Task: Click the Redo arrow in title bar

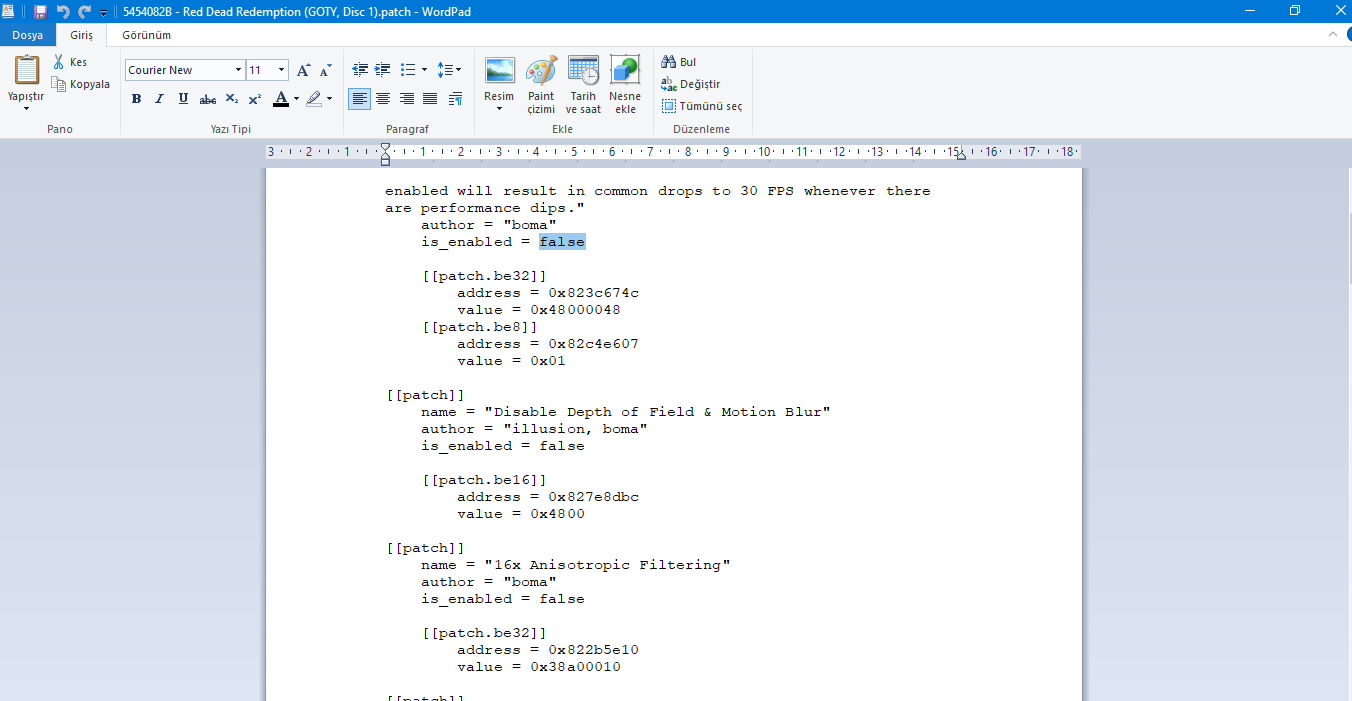Action: tap(85, 12)
